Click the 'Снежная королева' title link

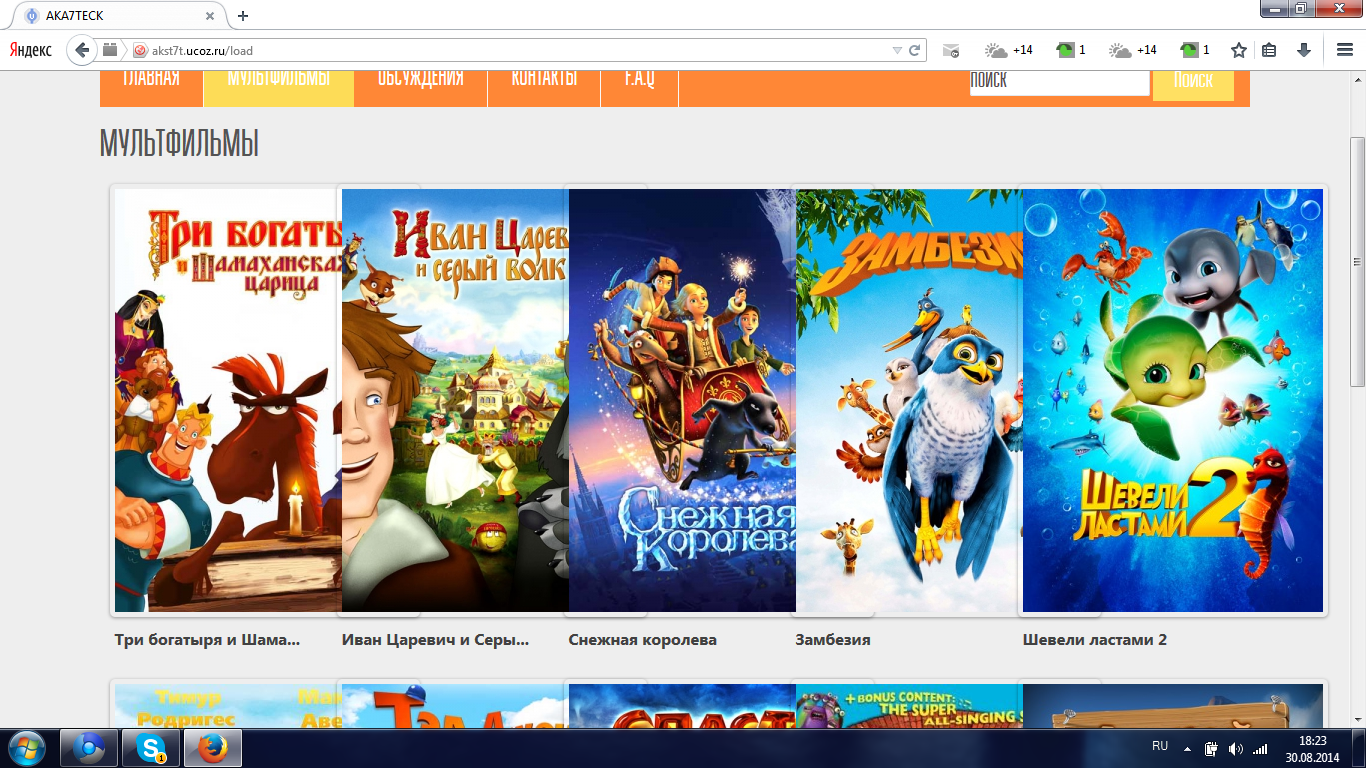pyautogui.click(x=642, y=640)
